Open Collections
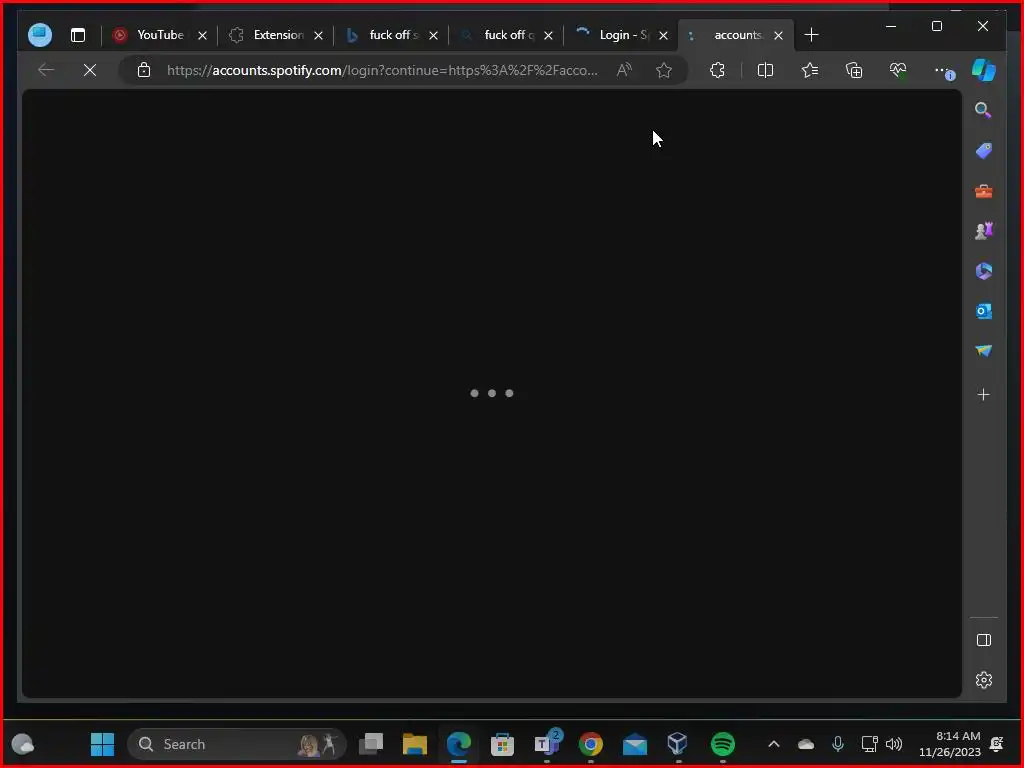The width and height of the screenshot is (1024, 768). 854,70
